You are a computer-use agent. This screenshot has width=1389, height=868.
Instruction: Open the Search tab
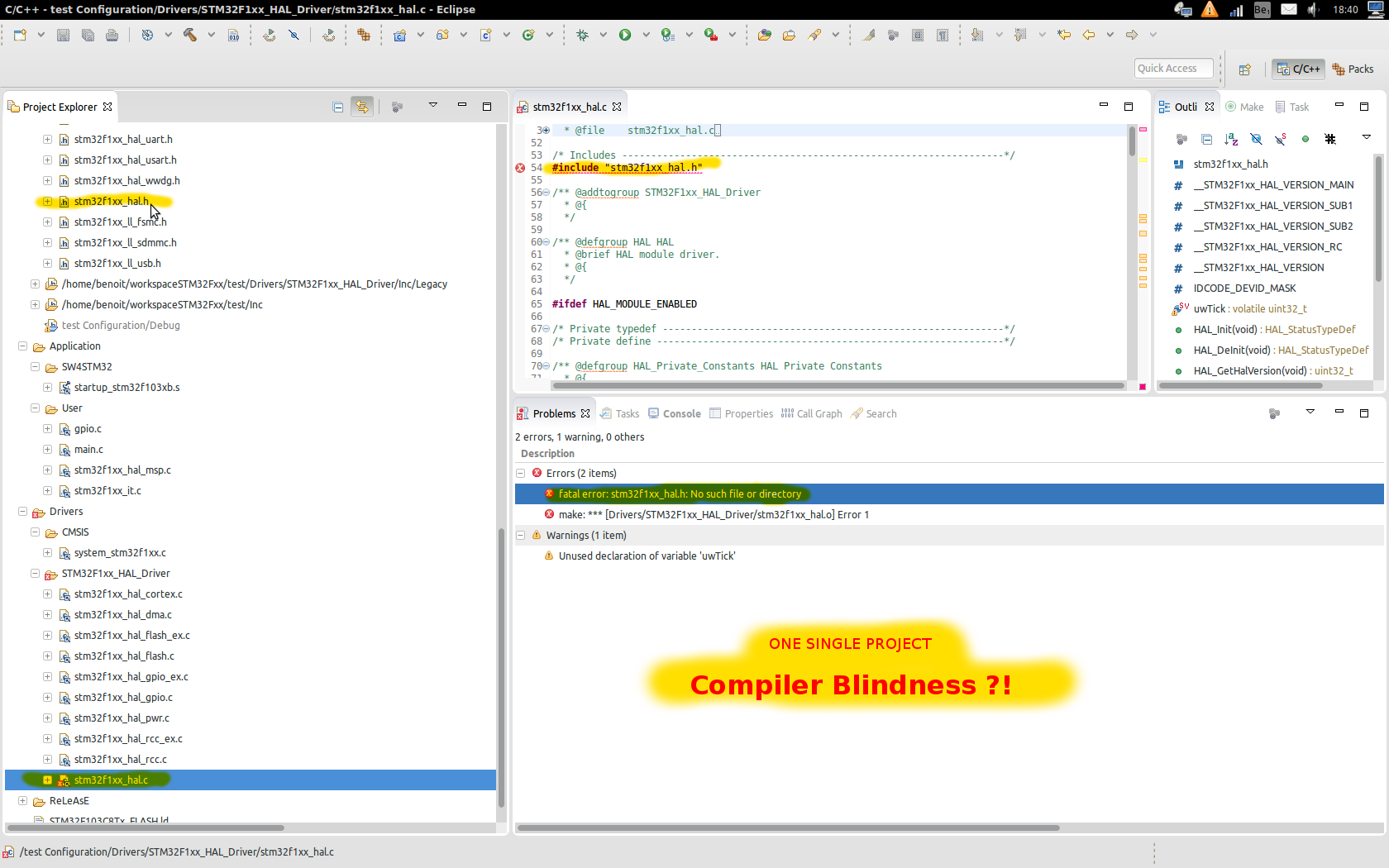[x=874, y=414]
